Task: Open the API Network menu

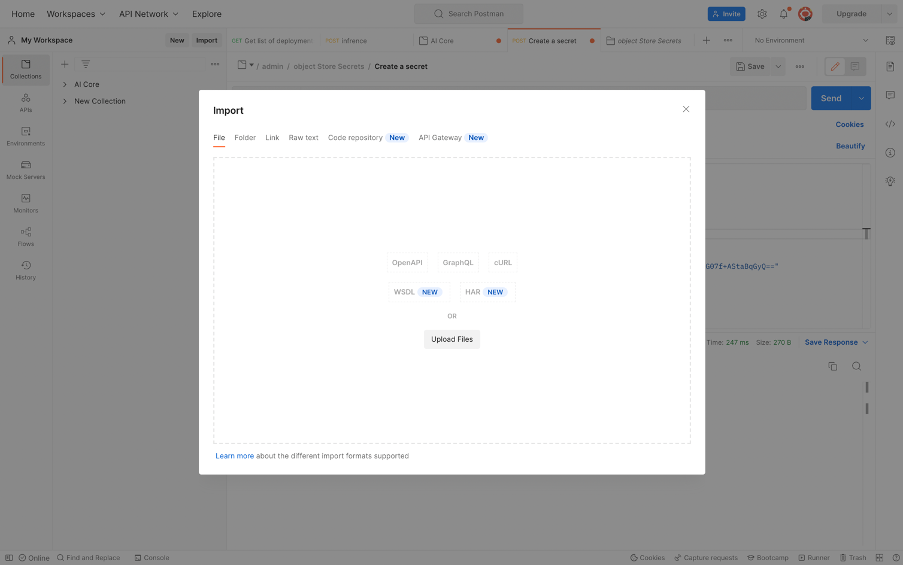Action: click(x=149, y=14)
